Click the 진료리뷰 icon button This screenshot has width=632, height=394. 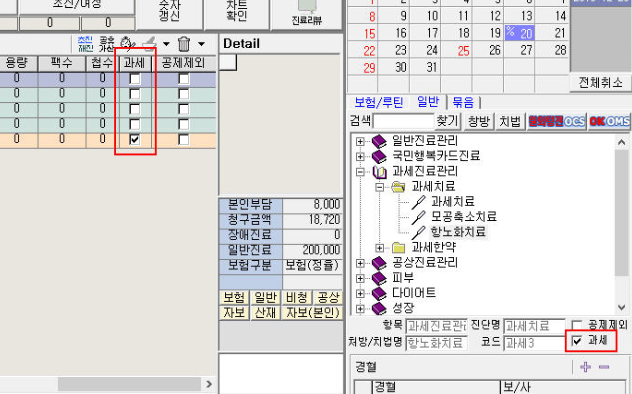307,14
